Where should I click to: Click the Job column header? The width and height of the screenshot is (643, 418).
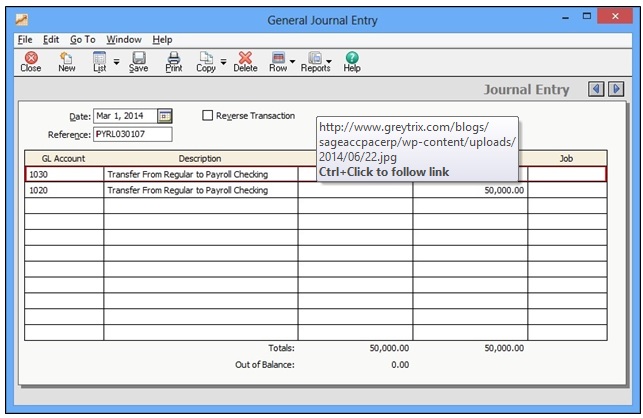[567, 158]
